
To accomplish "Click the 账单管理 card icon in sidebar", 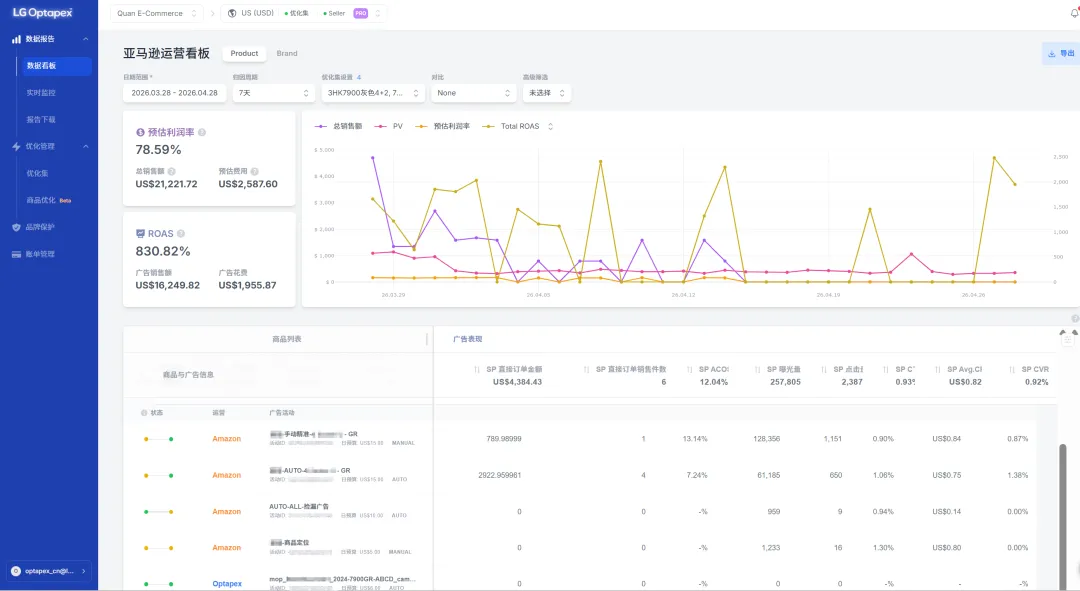I will tap(17, 254).
